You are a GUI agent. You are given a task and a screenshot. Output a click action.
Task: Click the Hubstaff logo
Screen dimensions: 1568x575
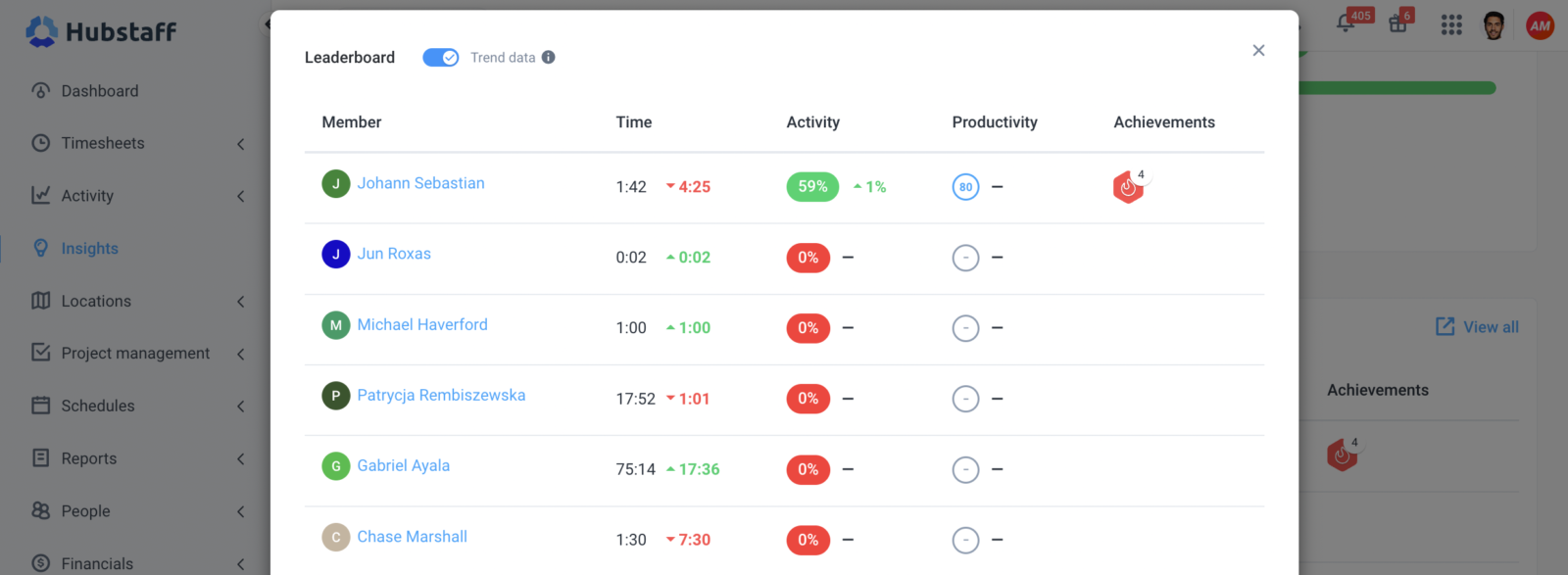(x=101, y=31)
